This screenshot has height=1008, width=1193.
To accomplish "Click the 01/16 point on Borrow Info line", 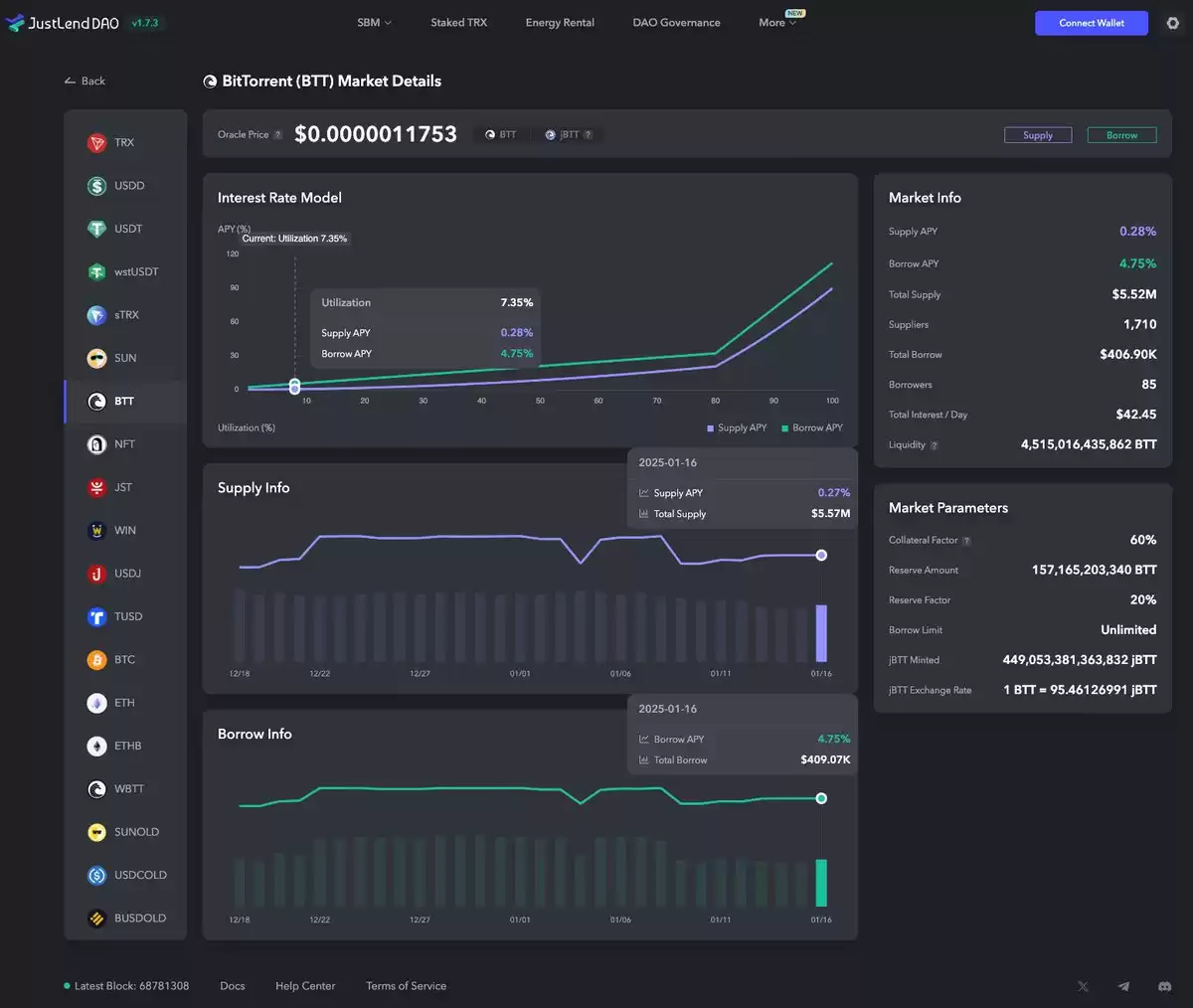I will [x=821, y=798].
